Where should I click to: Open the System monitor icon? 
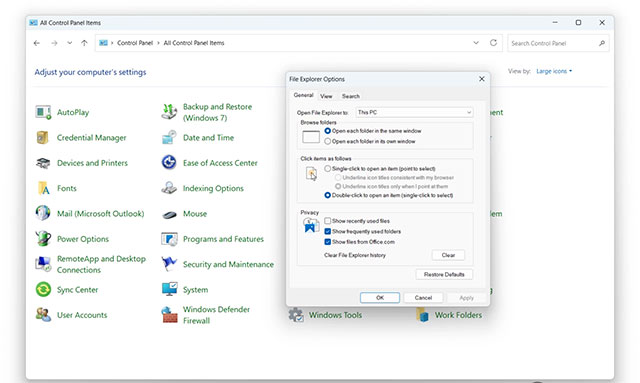(x=169, y=289)
